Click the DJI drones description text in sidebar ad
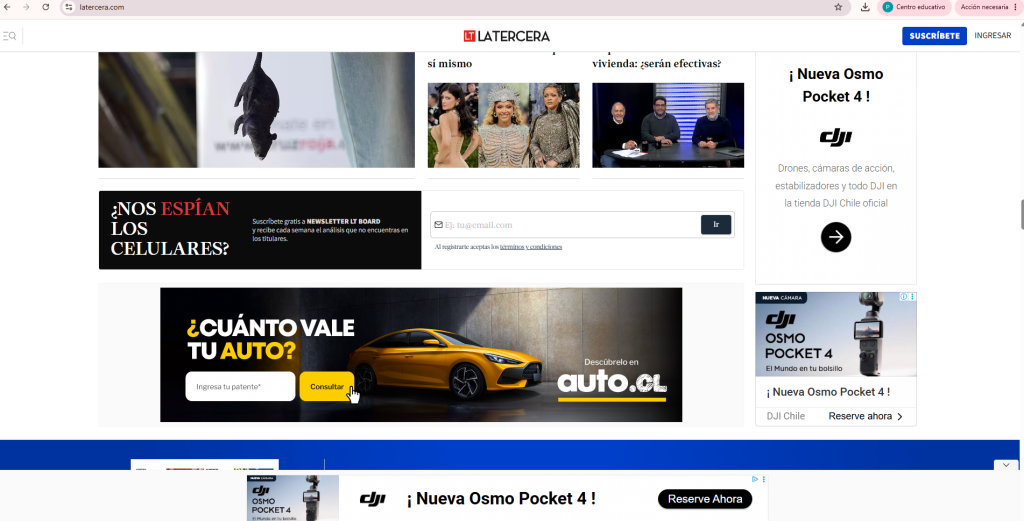 pyautogui.click(x=836, y=185)
